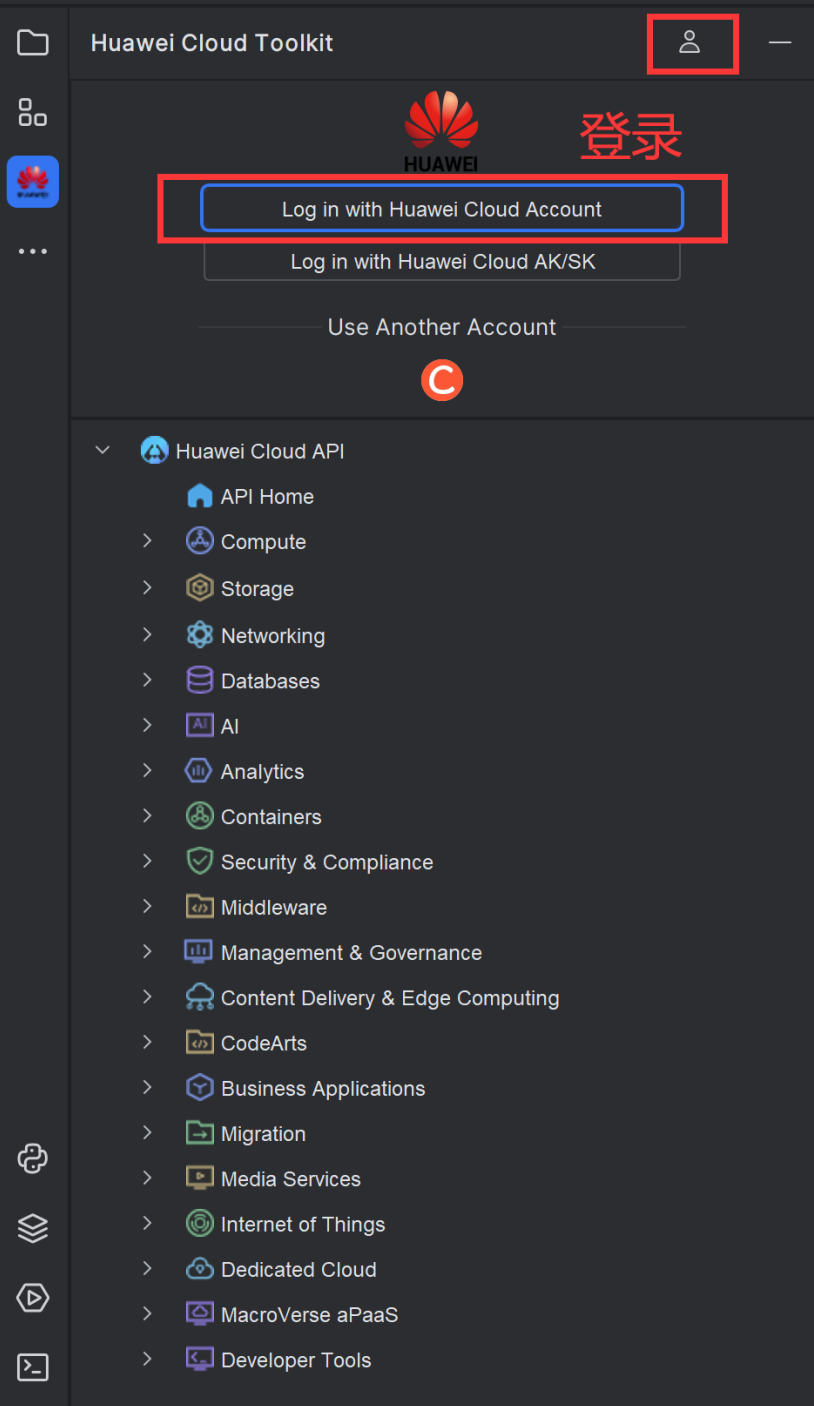This screenshot has height=1406, width=814.
Task: Click the user account profile icon
Action: (689, 43)
